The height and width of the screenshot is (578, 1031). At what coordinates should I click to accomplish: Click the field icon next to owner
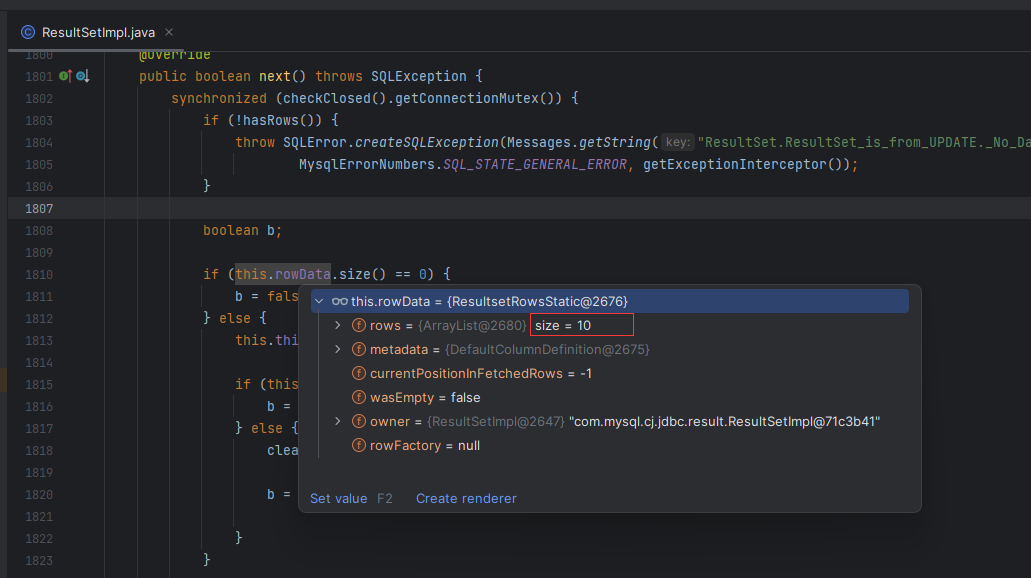tap(358, 421)
